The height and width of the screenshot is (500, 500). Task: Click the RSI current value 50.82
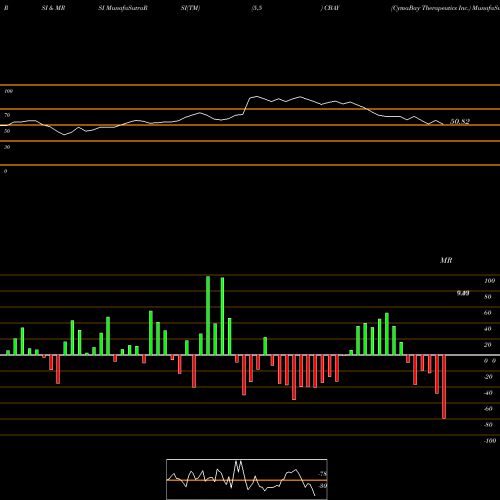coord(460,121)
